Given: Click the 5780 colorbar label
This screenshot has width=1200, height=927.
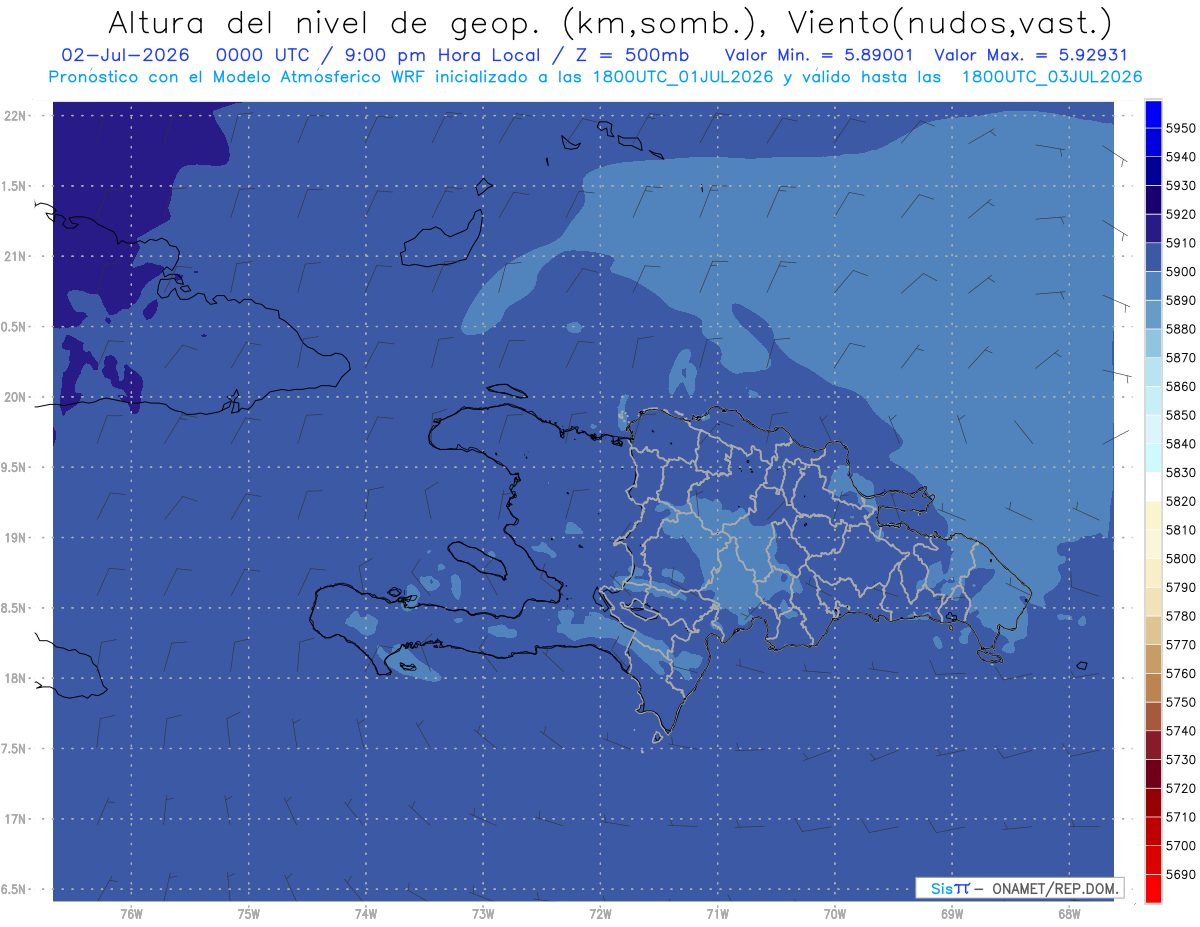Looking at the screenshot, I should coord(1181,616).
